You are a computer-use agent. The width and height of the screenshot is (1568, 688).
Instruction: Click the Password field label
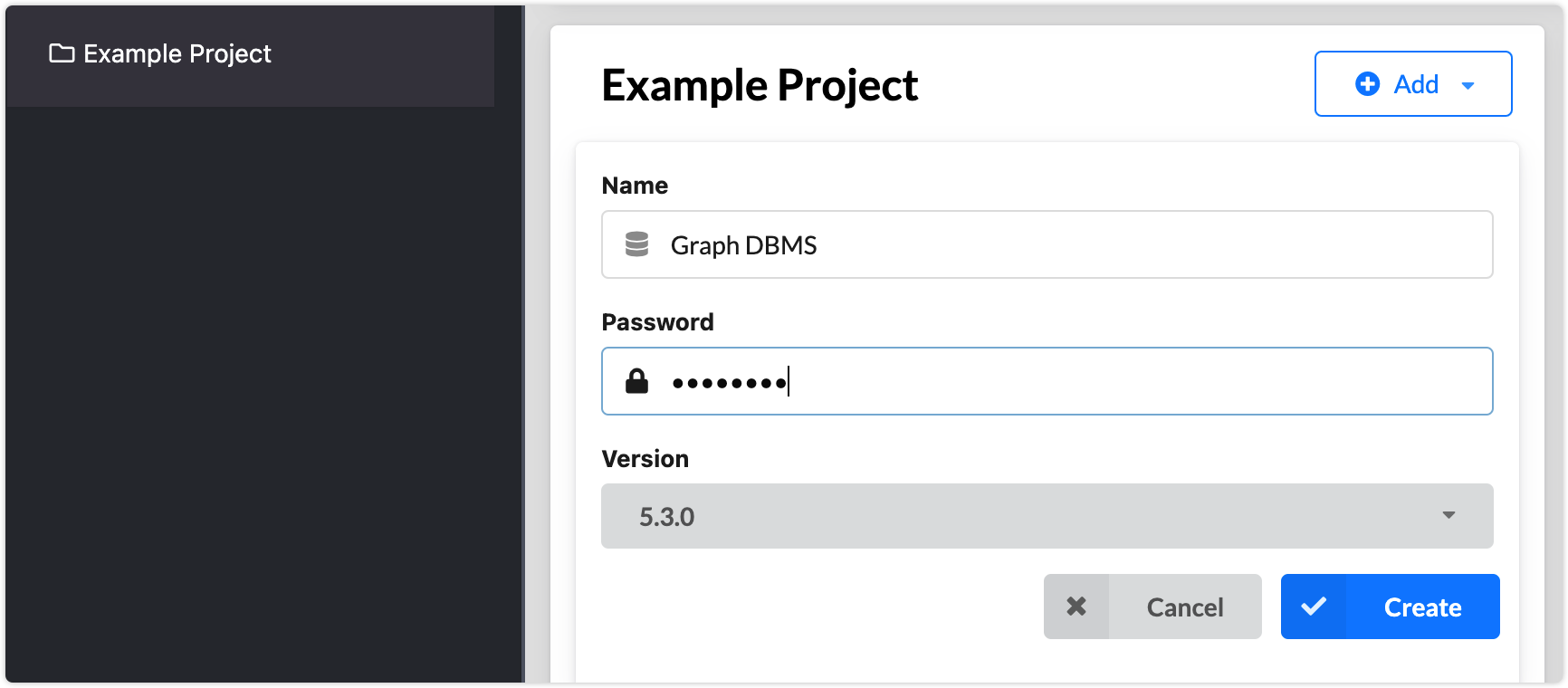pos(657,322)
